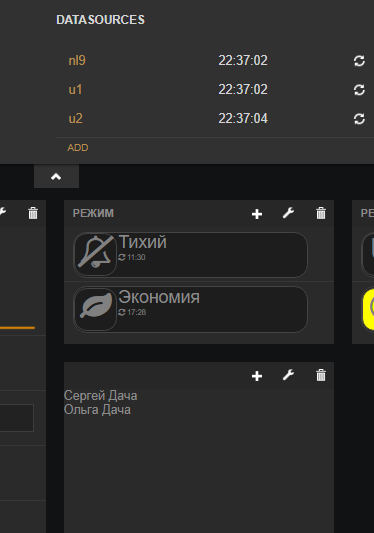Delete the leftmost partially visible pane

[x=33, y=213]
